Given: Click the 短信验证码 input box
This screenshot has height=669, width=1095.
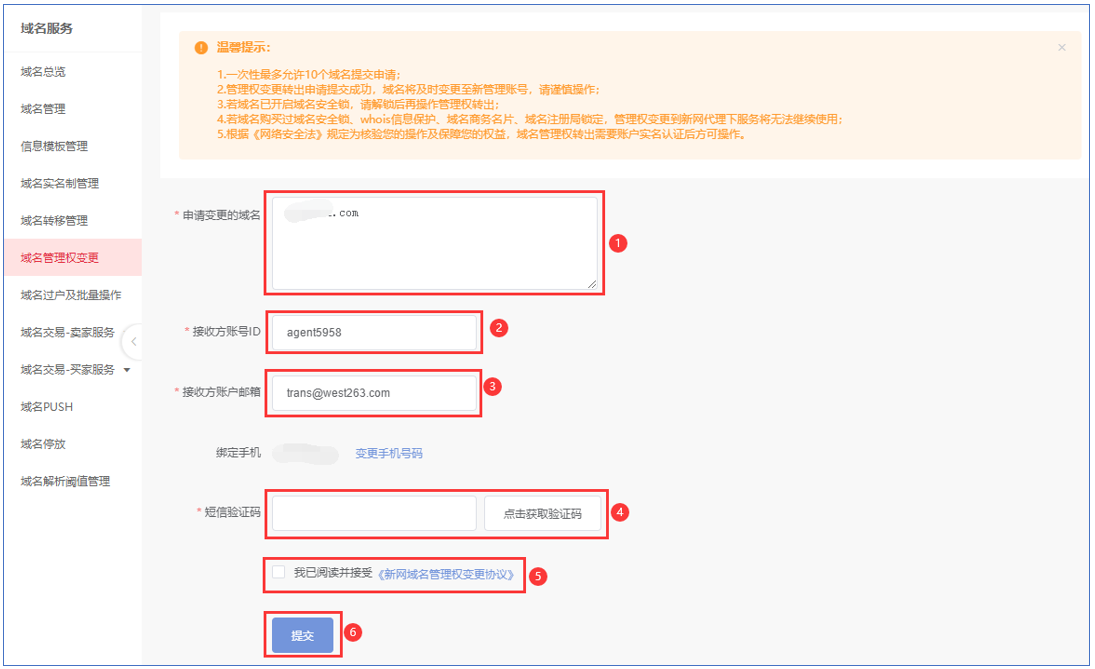Looking at the screenshot, I should (x=374, y=514).
